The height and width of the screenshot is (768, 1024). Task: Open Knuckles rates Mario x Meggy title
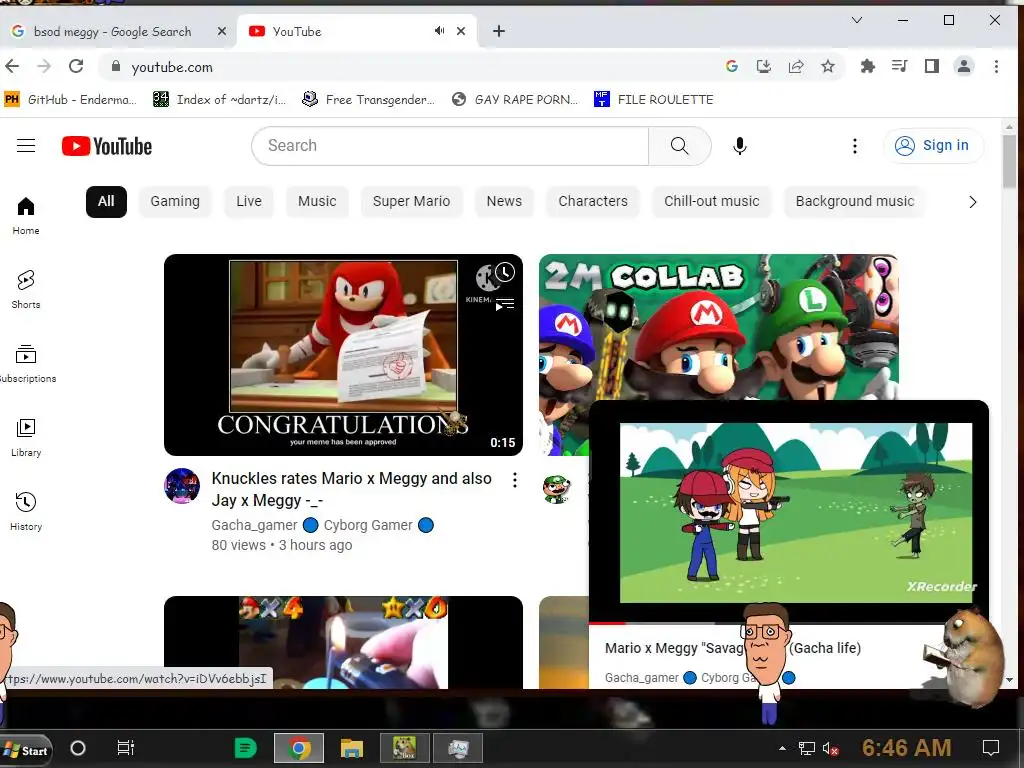pyautogui.click(x=351, y=489)
